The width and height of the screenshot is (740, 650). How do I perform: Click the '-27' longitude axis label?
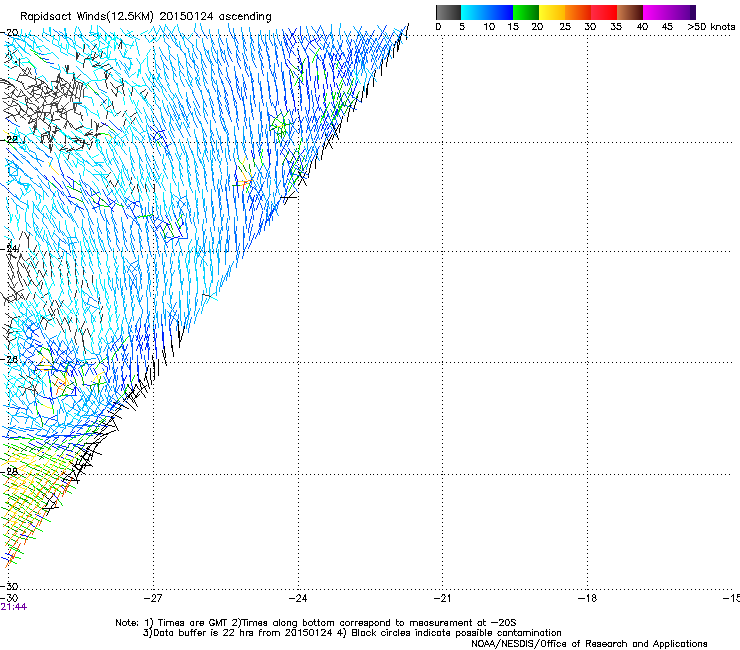tap(152, 598)
